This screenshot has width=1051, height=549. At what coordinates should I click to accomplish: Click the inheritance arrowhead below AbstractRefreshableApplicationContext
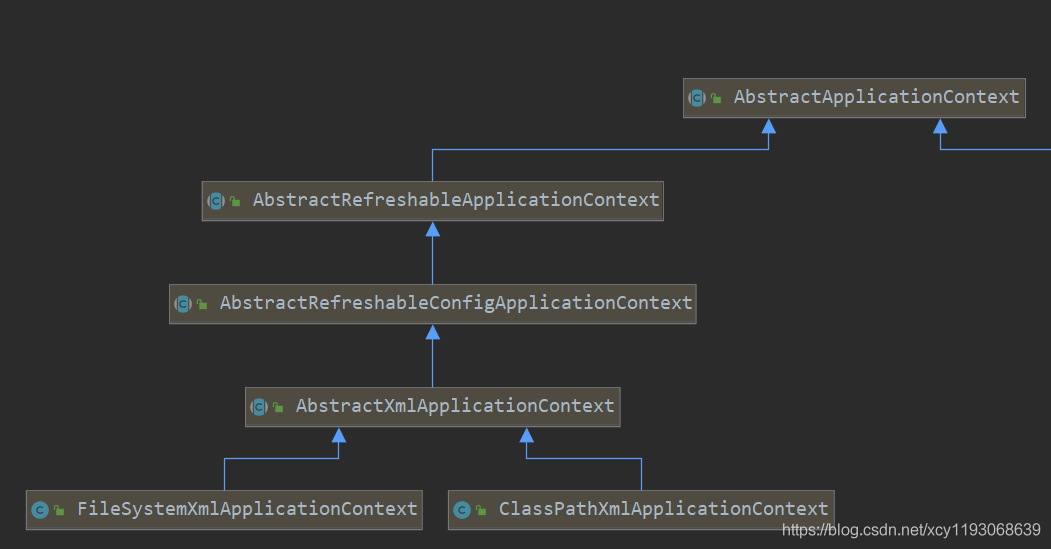[433, 229]
